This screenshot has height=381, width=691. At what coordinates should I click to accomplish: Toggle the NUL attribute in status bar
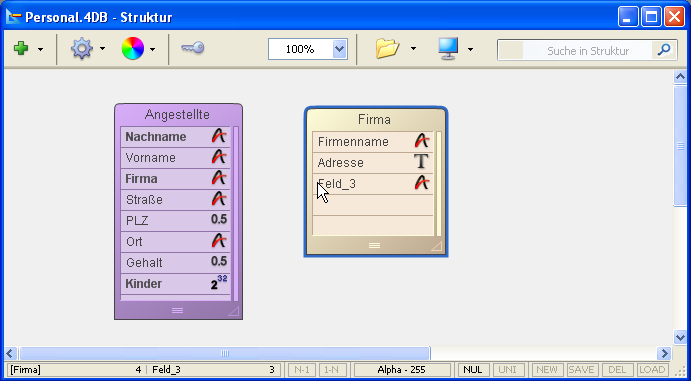473,370
